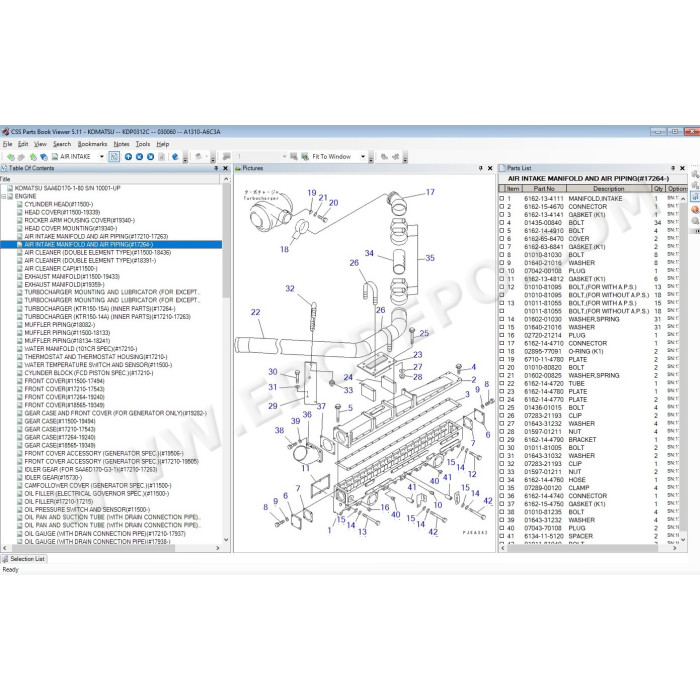Screen dimensions: 700x700
Task: Click the green back navigation arrow
Action: [11, 157]
